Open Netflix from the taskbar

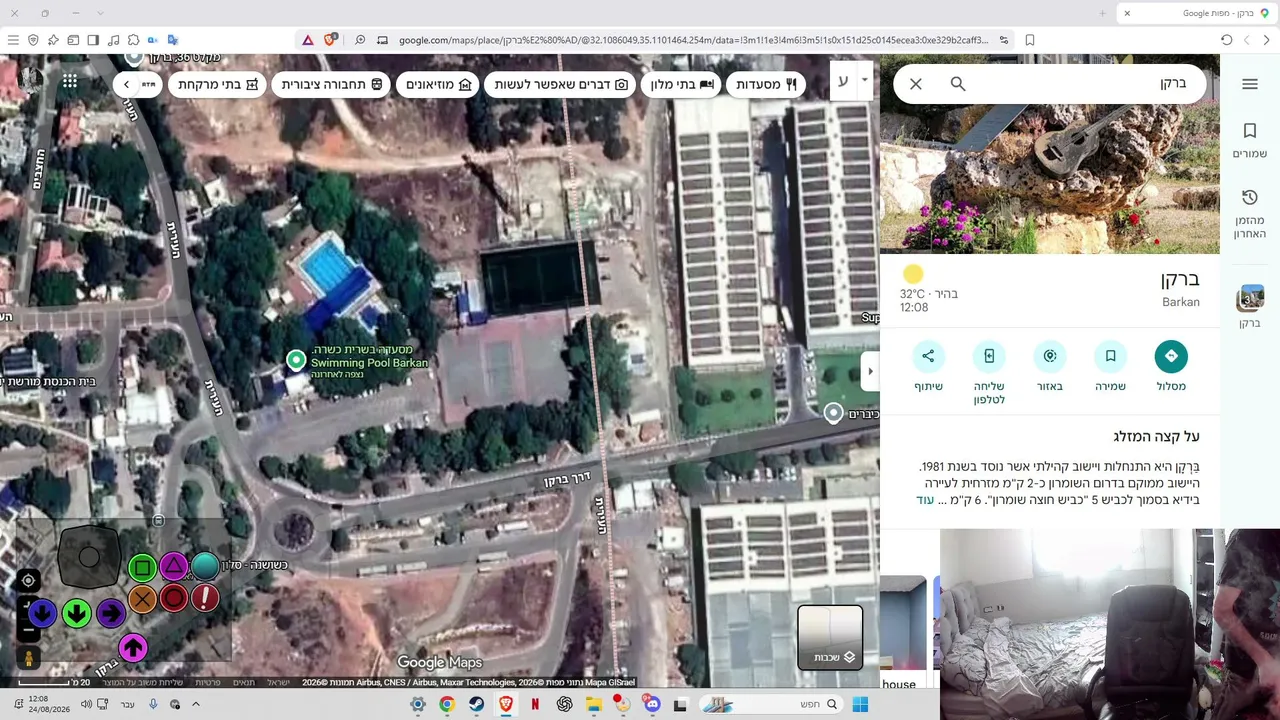point(535,704)
